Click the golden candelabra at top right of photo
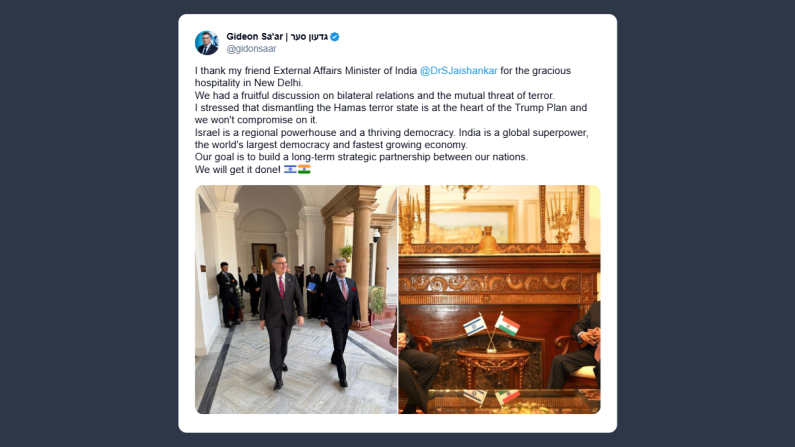The width and height of the screenshot is (795, 447). pos(562,221)
